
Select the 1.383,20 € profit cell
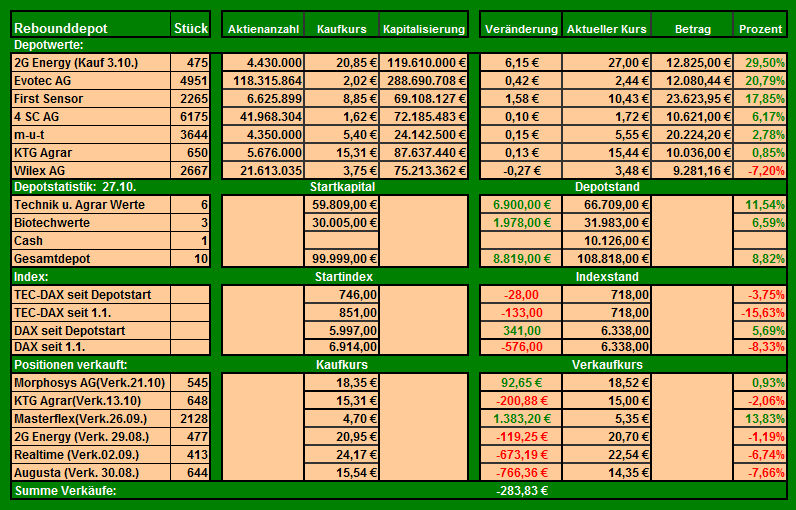(x=521, y=419)
